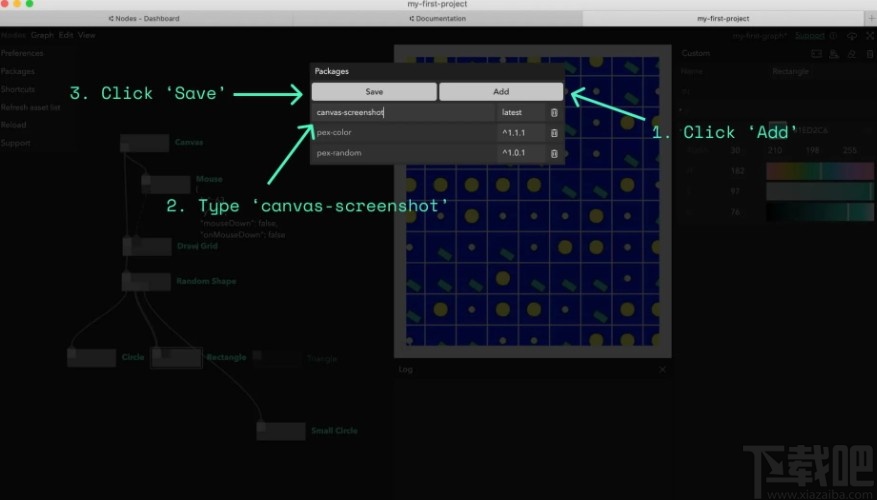This screenshot has height=500, width=877.
Task: Delete the canvas-screenshot package row
Action: 554,112
